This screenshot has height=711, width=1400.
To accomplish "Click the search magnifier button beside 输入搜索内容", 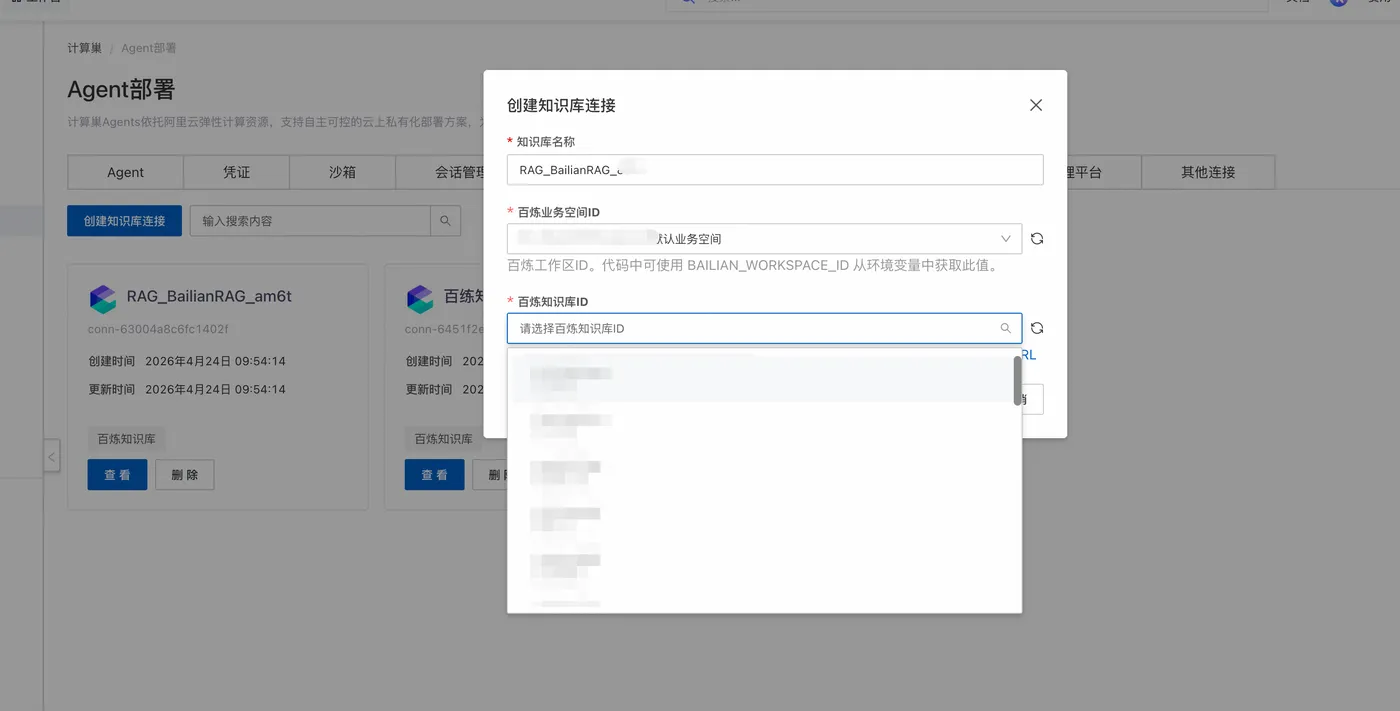I will coord(446,221).
